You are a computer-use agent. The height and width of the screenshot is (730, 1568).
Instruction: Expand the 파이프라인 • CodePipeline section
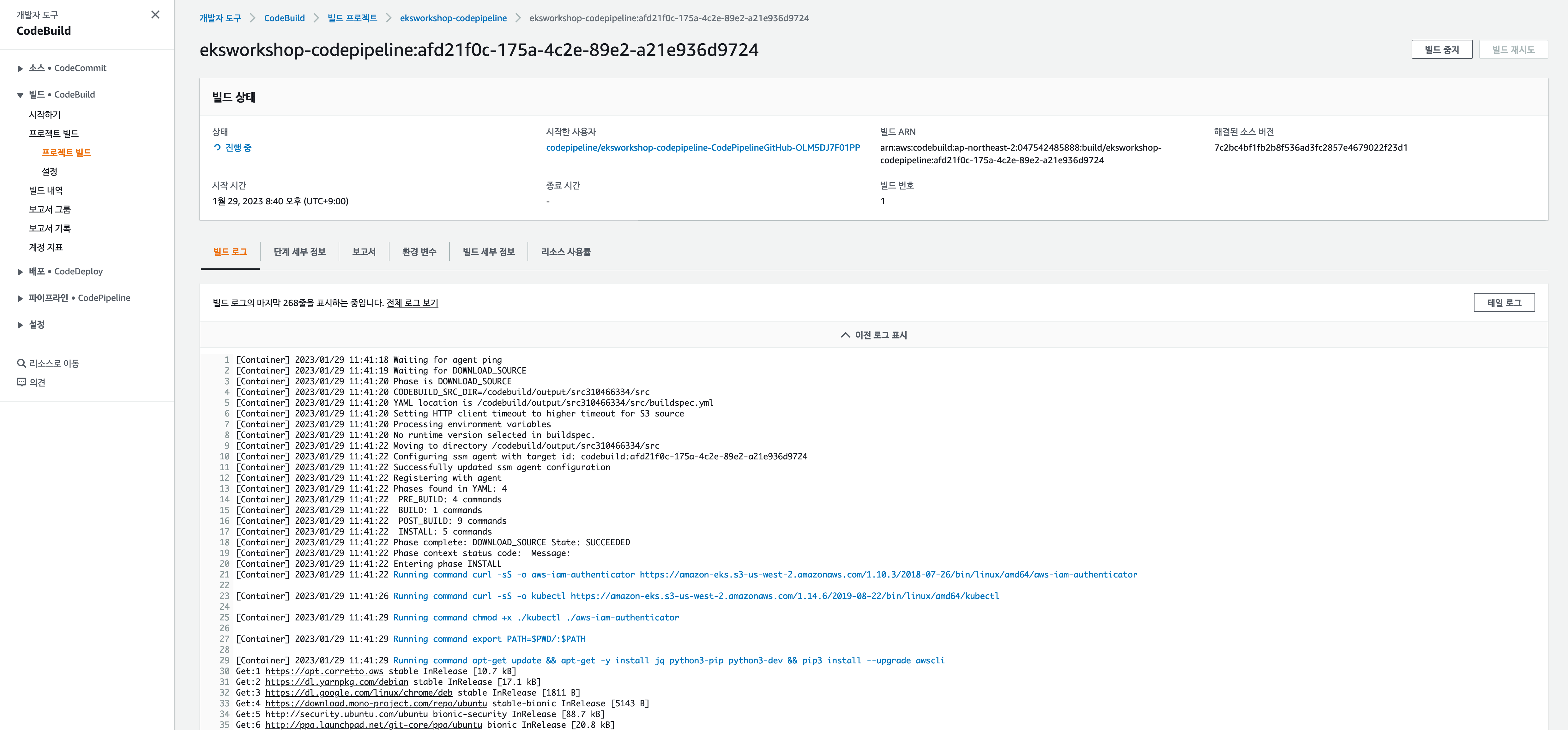click(20, 298)
